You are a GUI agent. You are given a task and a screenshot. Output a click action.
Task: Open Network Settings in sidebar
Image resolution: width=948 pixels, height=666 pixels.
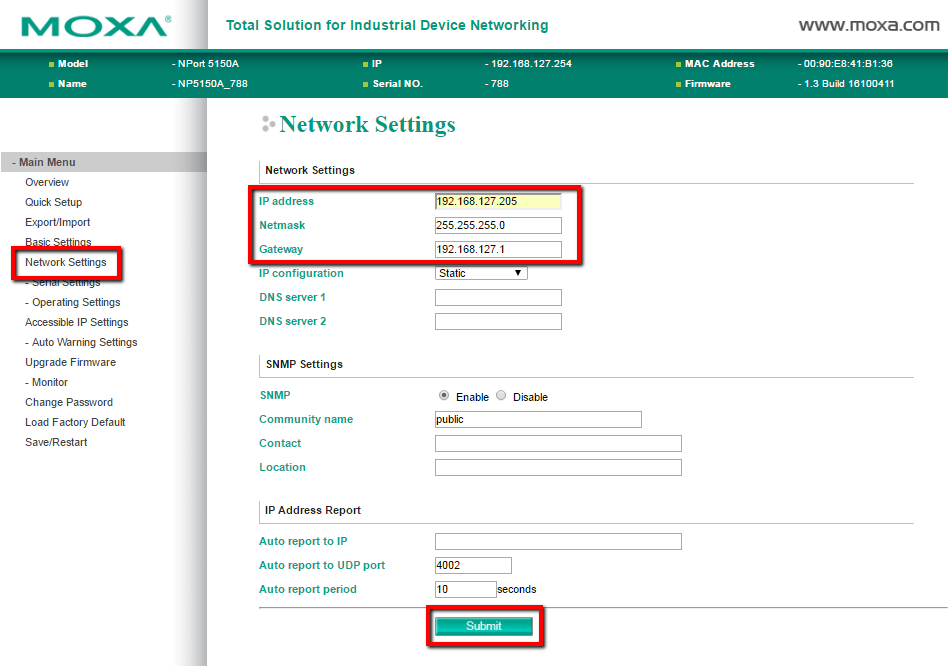coord(66,262)
